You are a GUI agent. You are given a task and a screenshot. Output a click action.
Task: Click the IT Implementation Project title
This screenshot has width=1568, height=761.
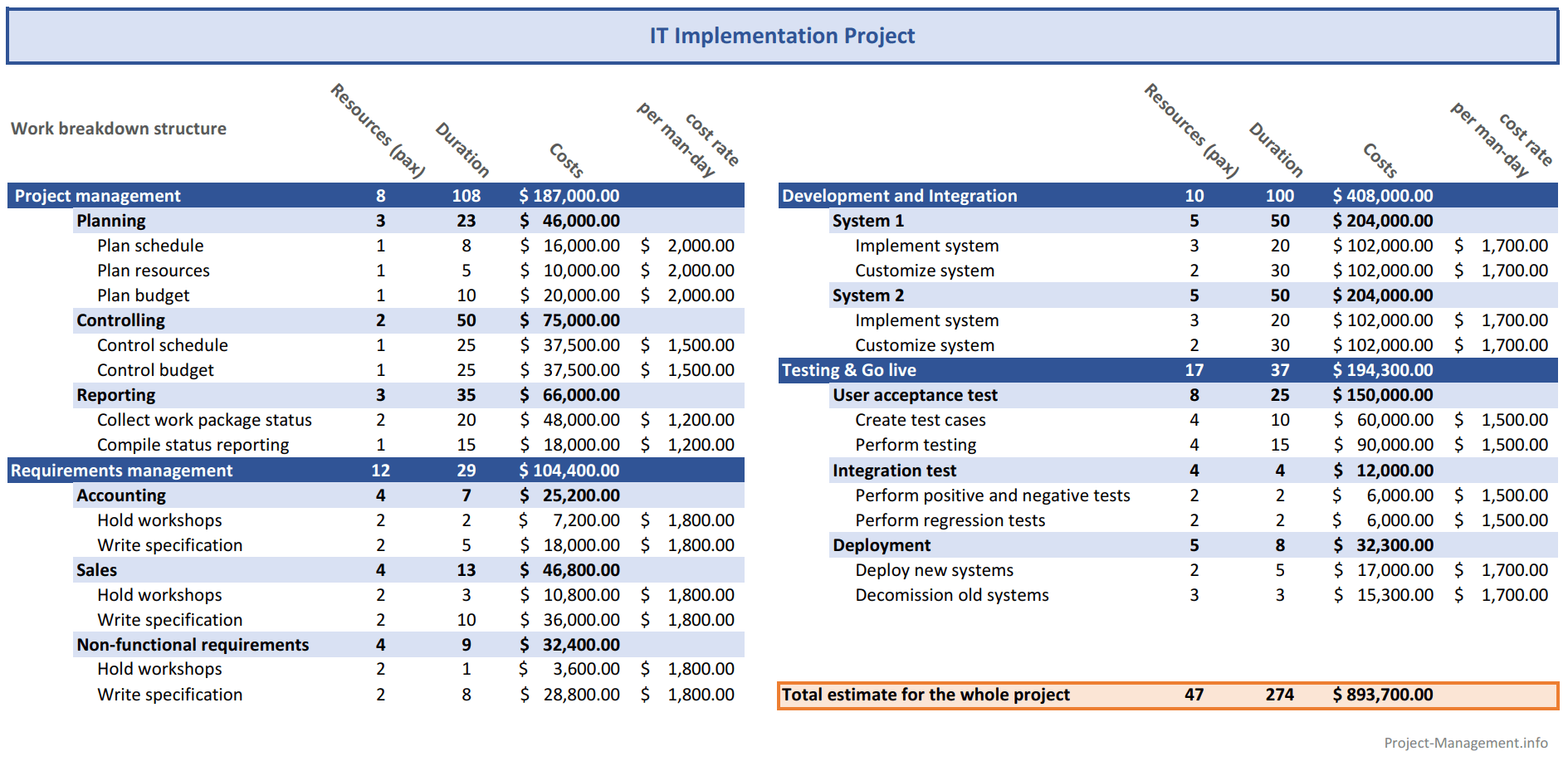[x=783, y=36]
